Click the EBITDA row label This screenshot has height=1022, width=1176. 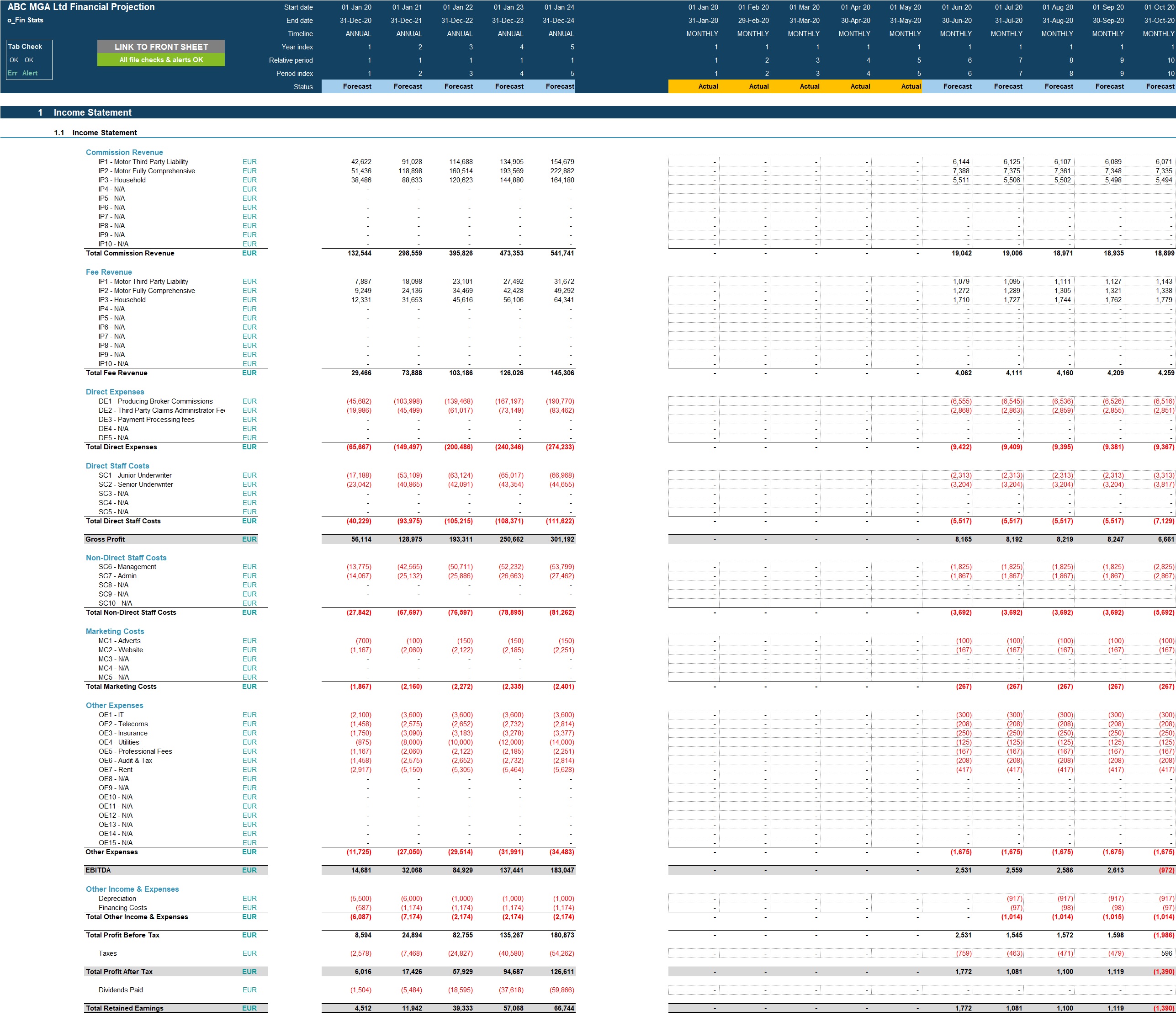coord(98,870)
